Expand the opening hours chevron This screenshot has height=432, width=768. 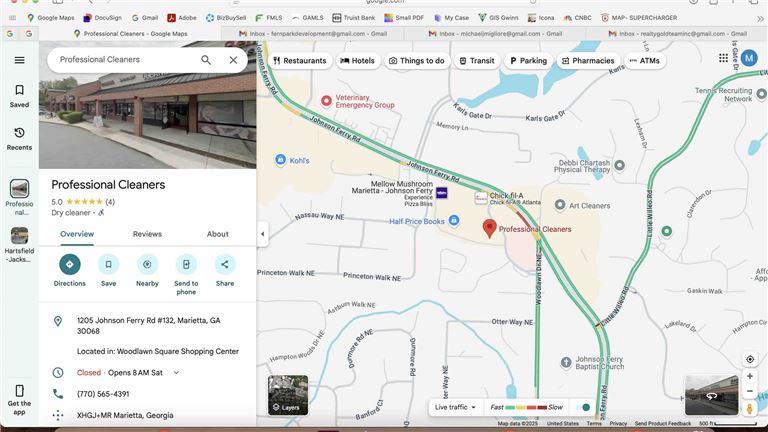click(x=177, y=373)
